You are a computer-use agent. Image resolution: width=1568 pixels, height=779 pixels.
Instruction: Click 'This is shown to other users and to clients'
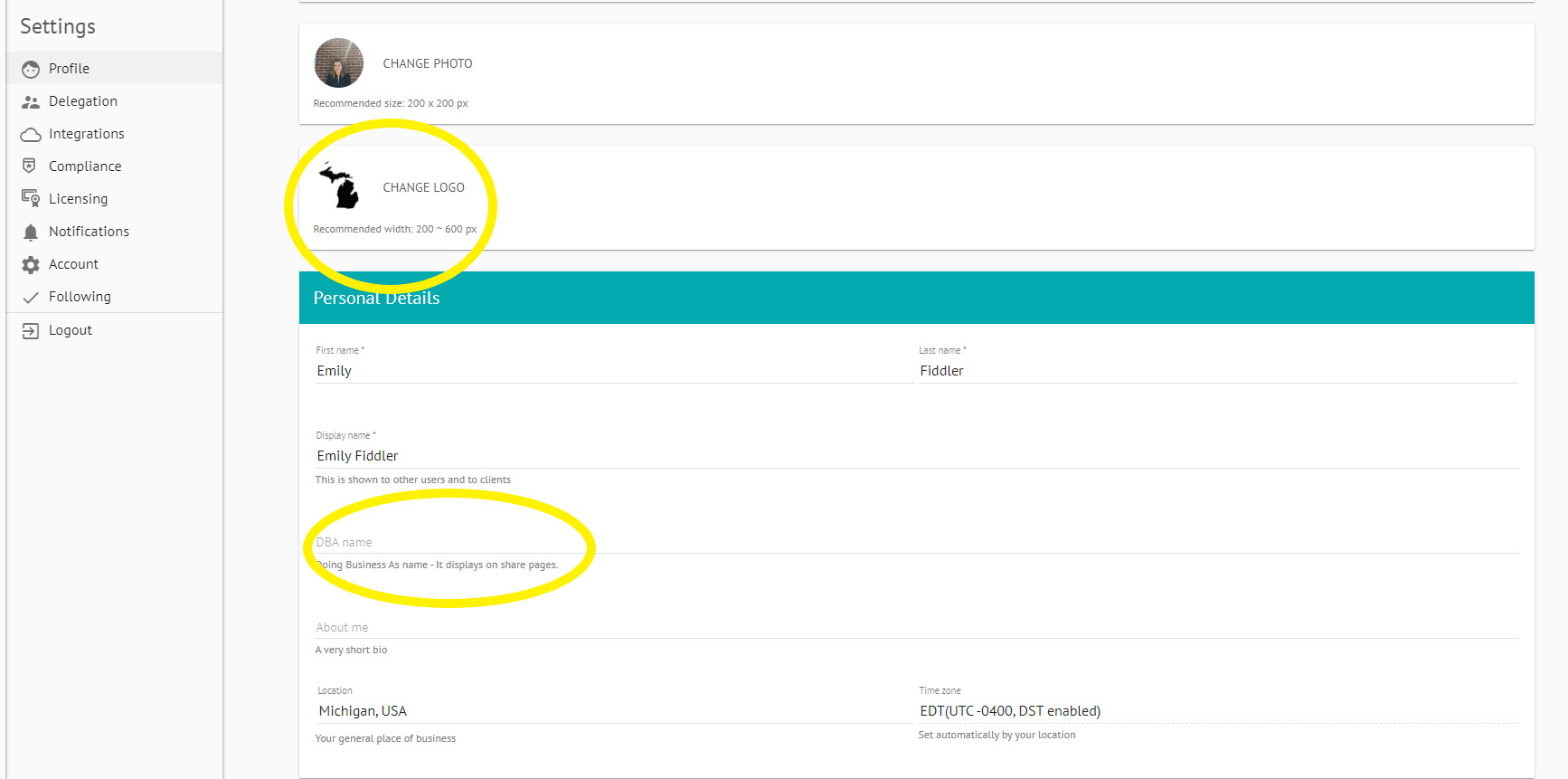(x=412, y=480)
